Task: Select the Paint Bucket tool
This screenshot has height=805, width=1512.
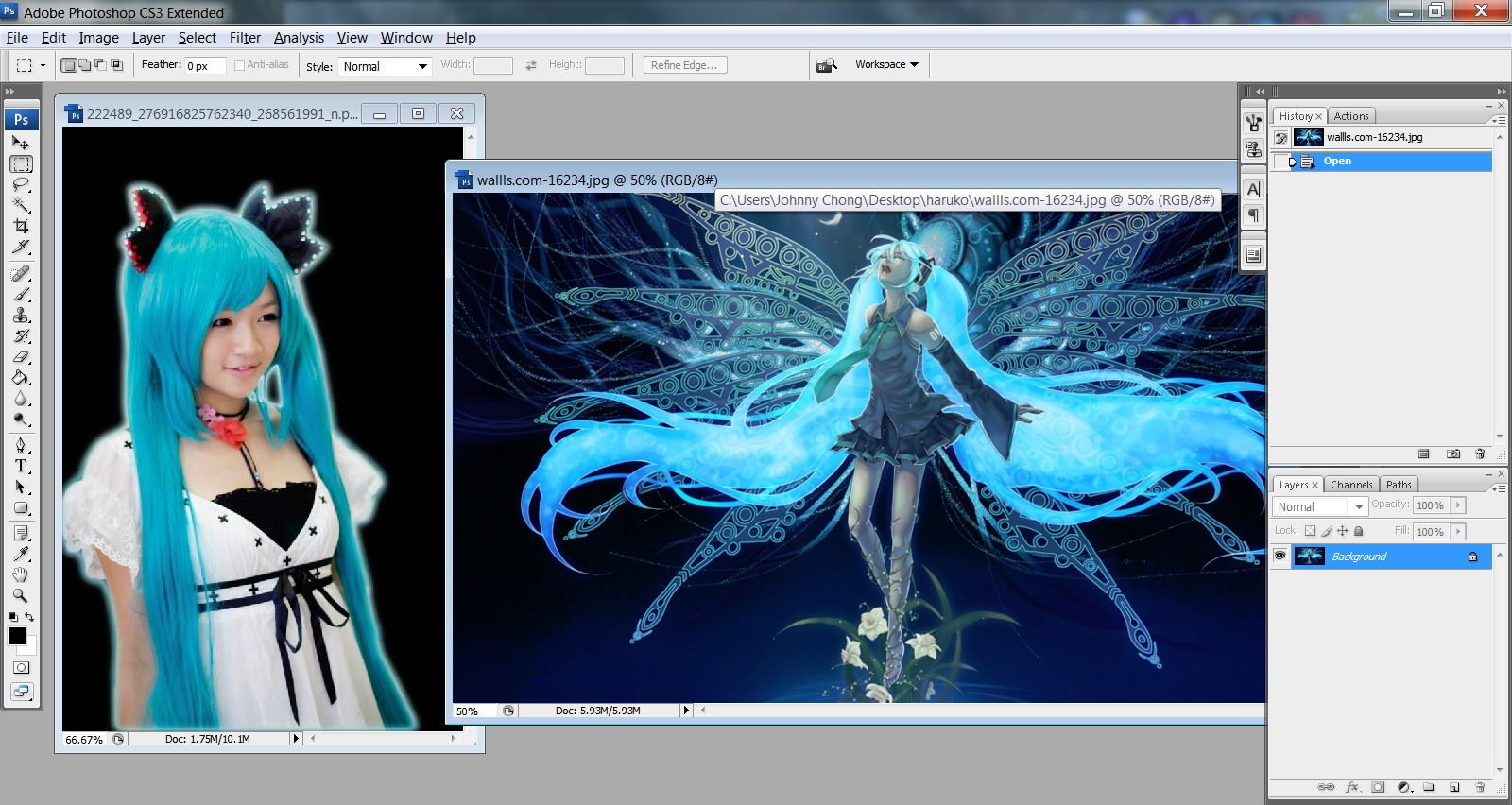Action: coord(21,378)
